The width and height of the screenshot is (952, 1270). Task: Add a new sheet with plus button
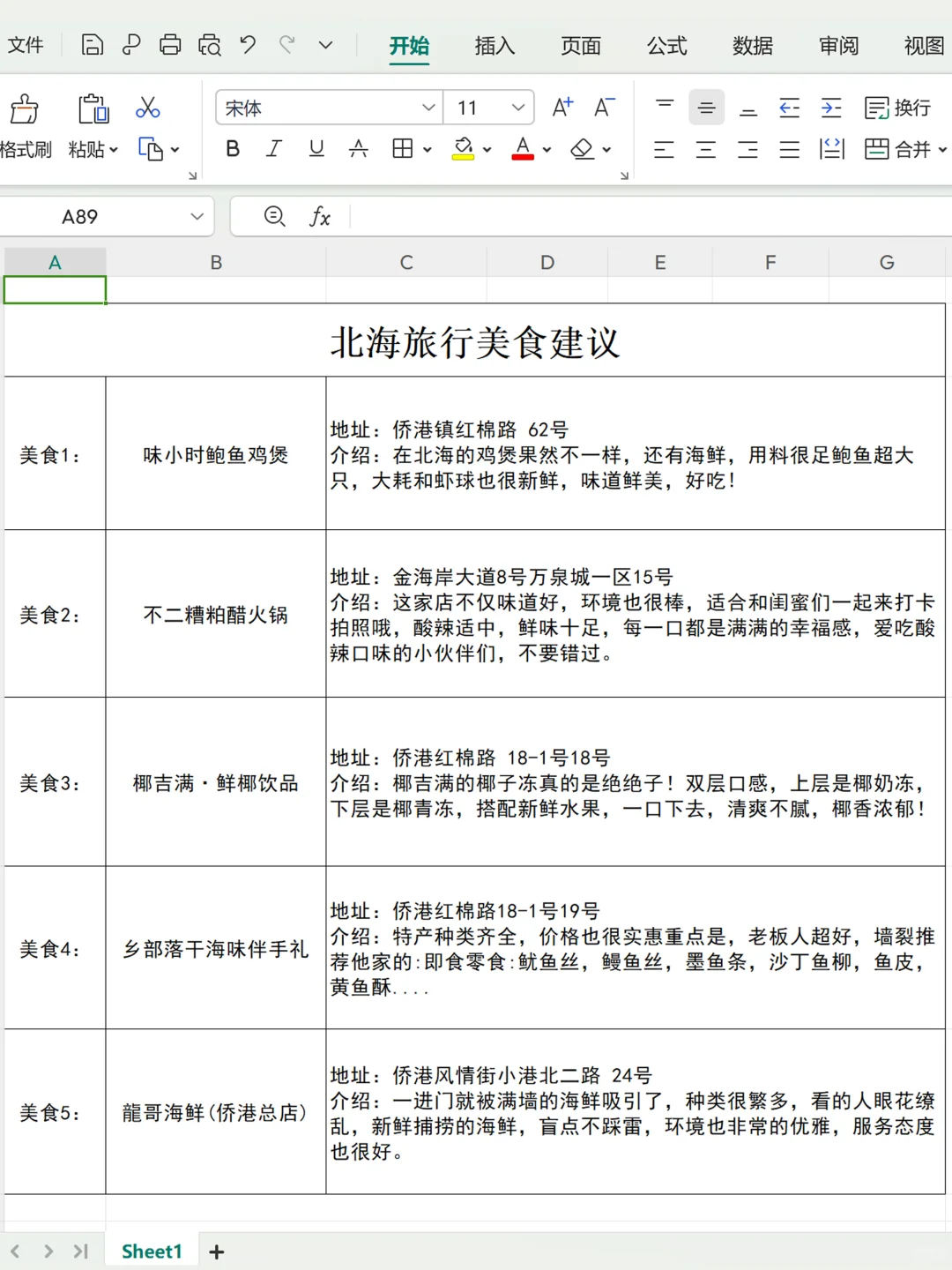[x=217, y=1251]
